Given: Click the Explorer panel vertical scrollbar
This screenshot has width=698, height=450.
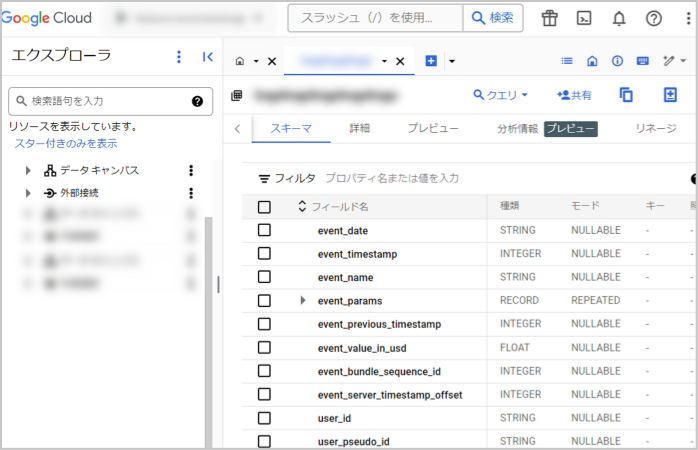Looking at the screenshot, I should [x=208, y=332].
